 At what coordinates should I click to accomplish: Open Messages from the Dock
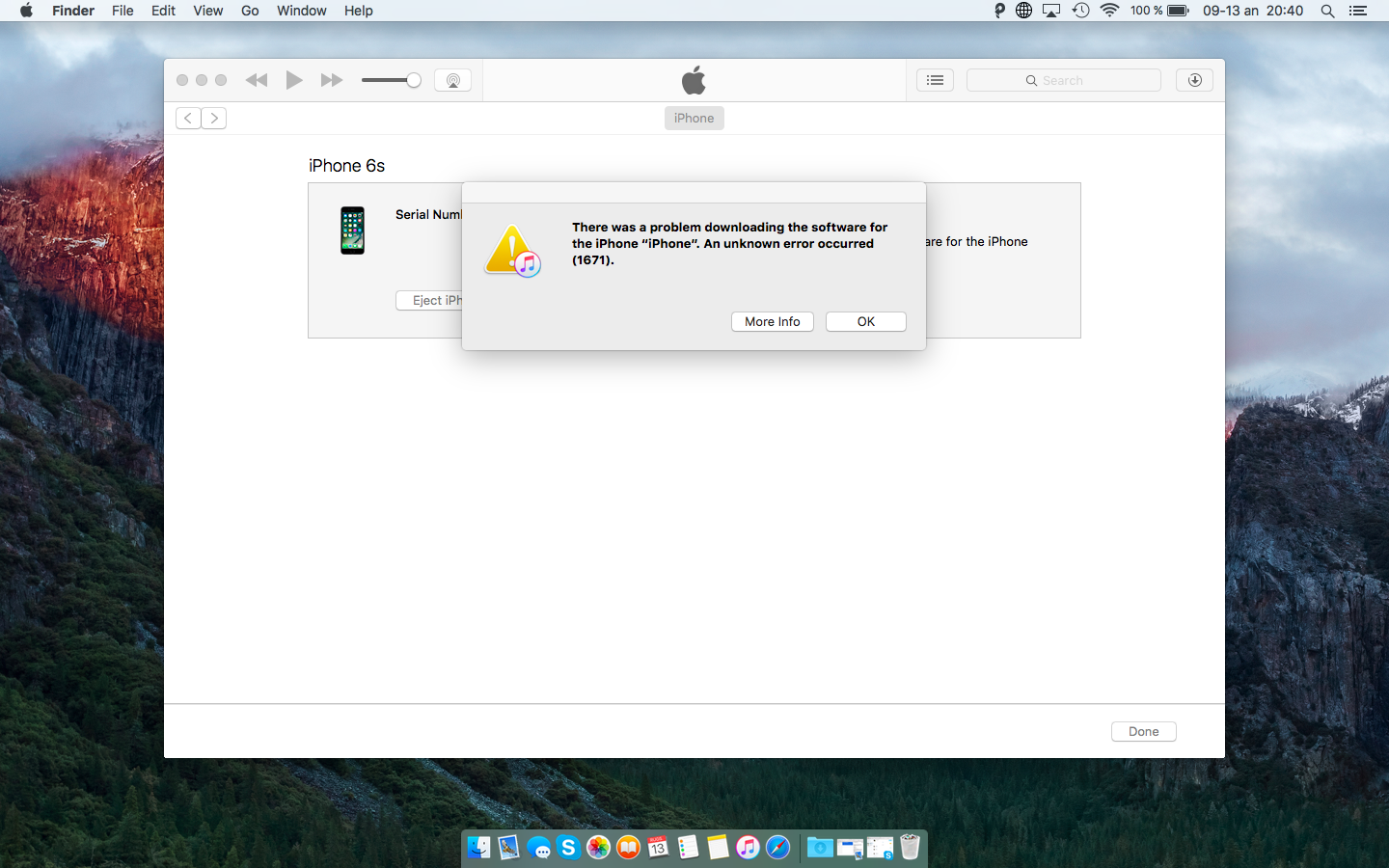538,848
